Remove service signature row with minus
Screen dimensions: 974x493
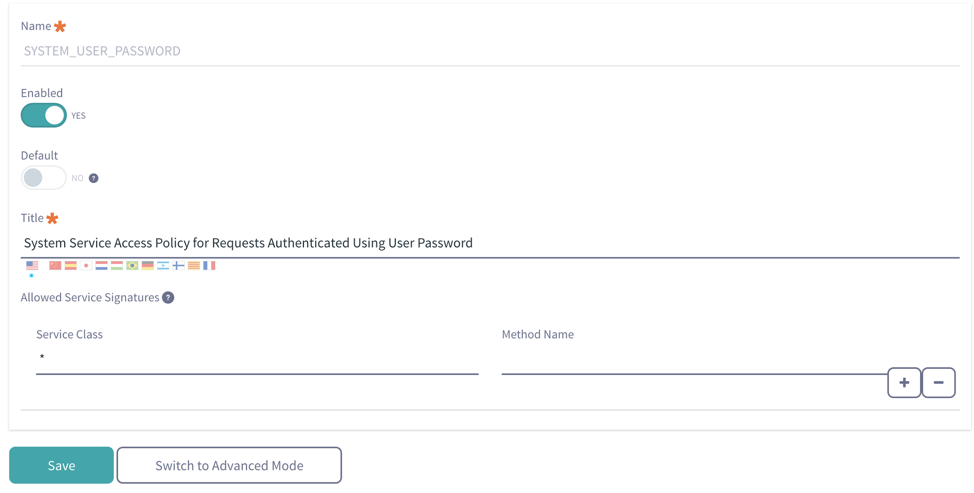(x=938, y=383)
